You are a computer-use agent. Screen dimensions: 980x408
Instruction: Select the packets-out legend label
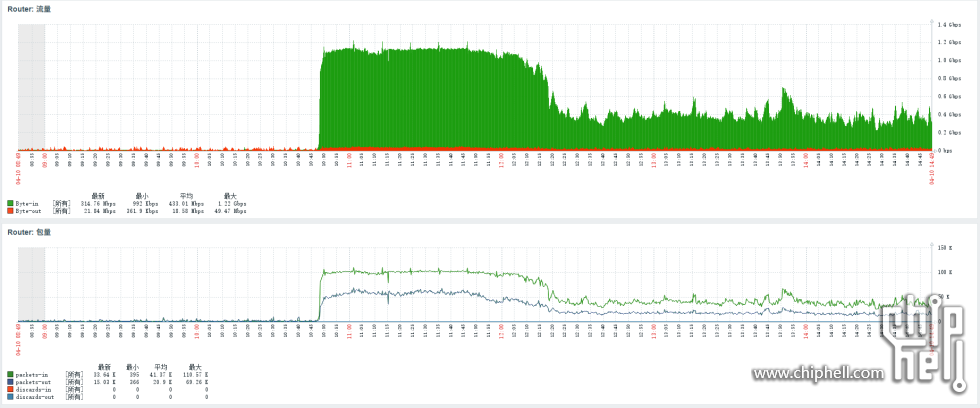click(32, 382)
